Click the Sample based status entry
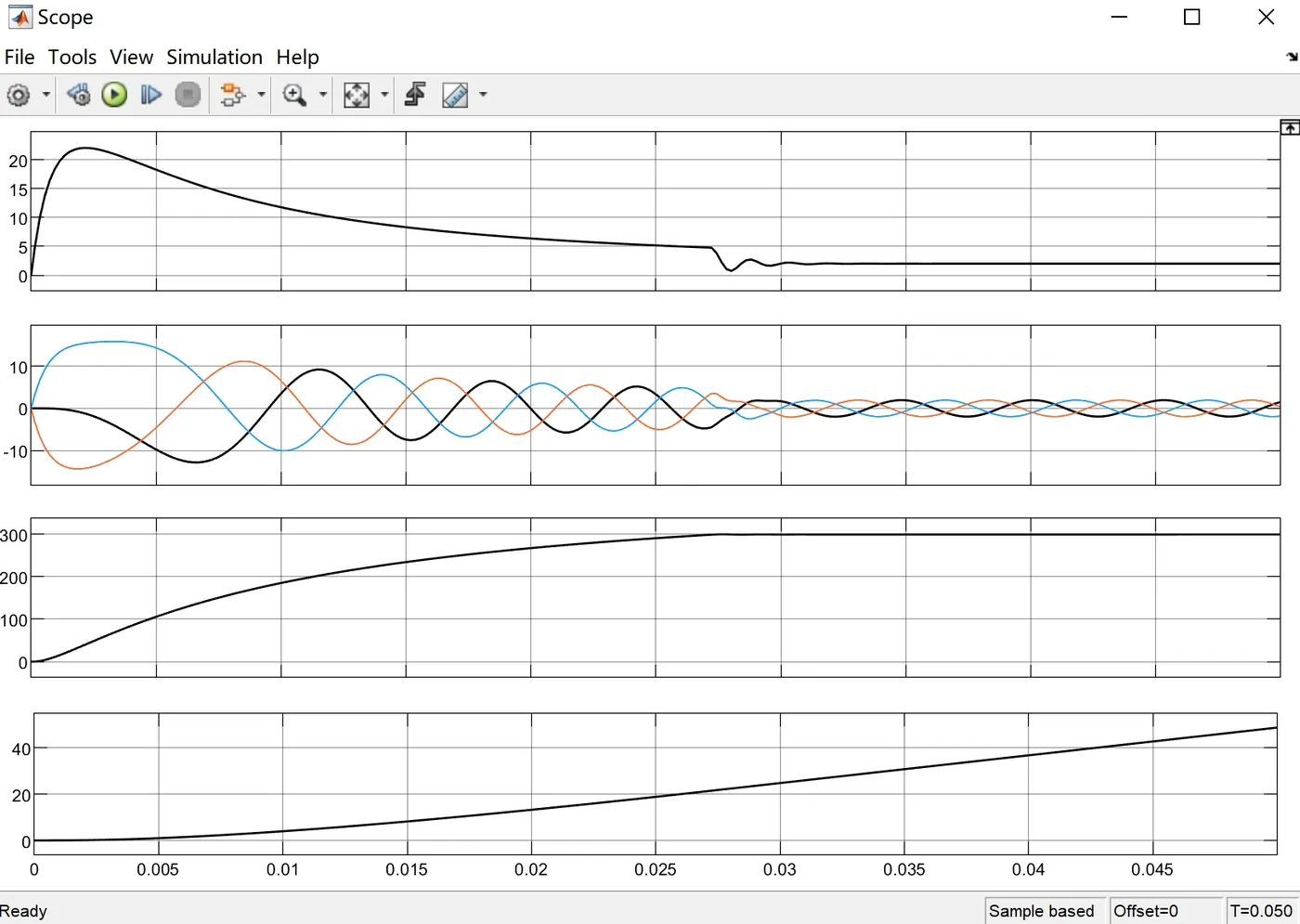The image size is (1300, 924). coord(1042,911)
